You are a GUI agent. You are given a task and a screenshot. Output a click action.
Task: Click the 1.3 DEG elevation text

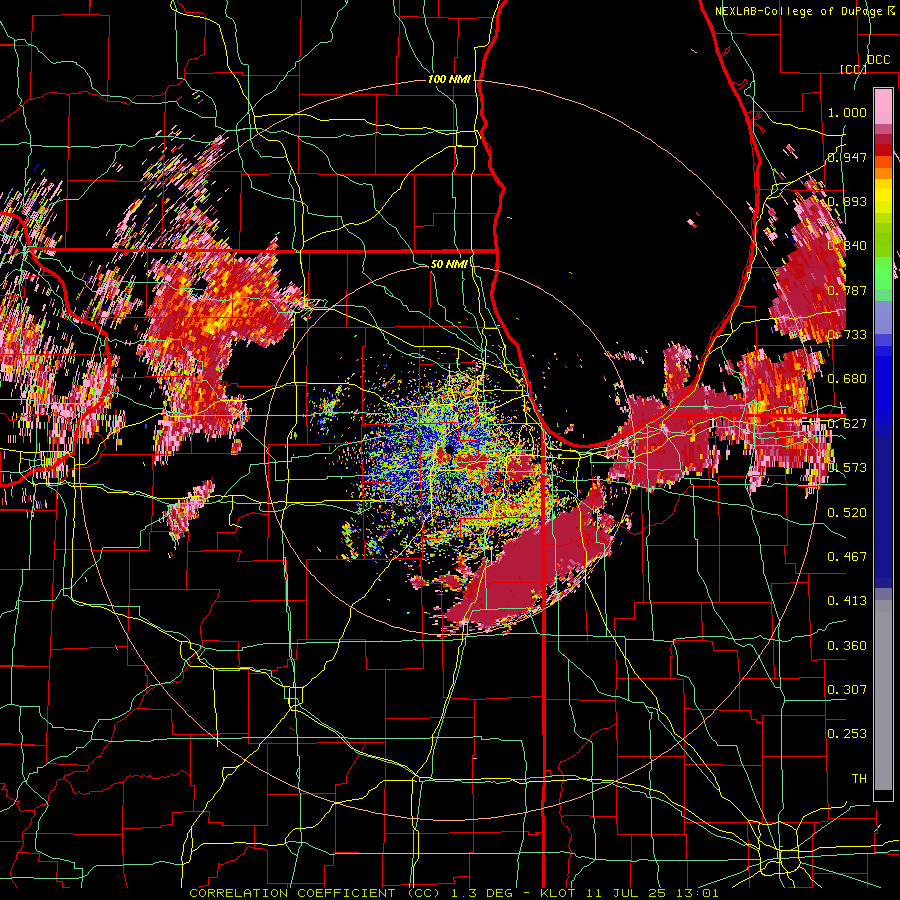coord(483,893)
